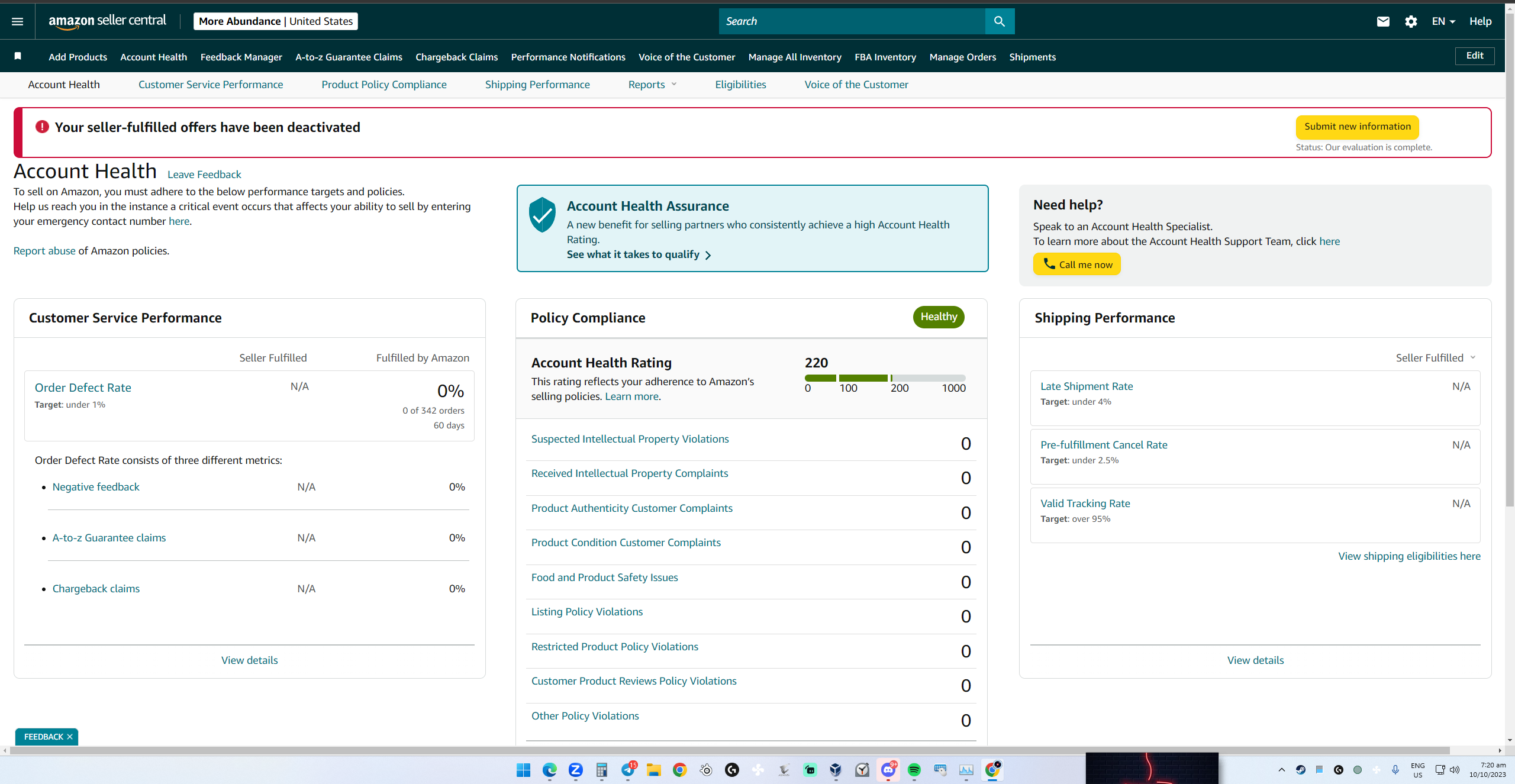Open Manage All Inventory in favorites bar
Viewport: 1515px width, 784px height.
[x=795, y=57]
